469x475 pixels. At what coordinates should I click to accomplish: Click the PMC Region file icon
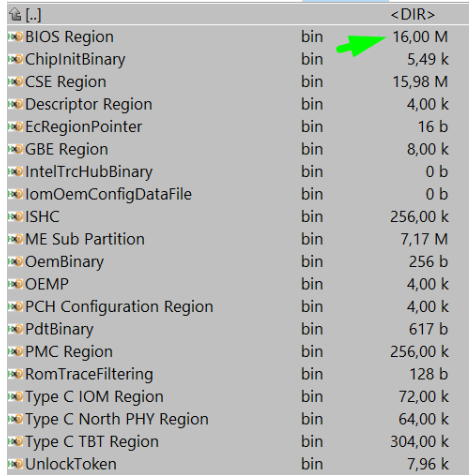click(x=15, y=352)
